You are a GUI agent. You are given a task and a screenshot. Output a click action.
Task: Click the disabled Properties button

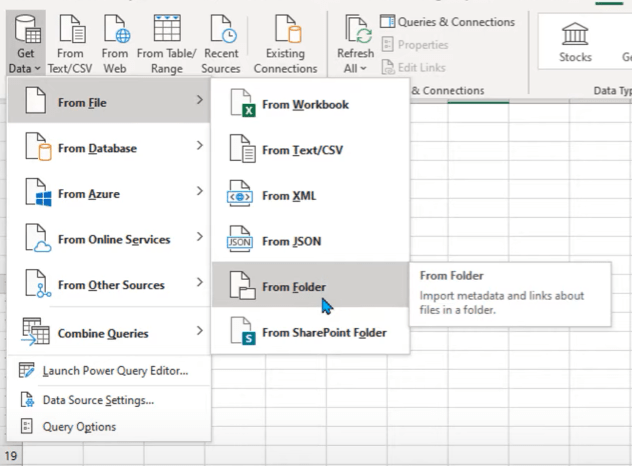click(415, 44)
